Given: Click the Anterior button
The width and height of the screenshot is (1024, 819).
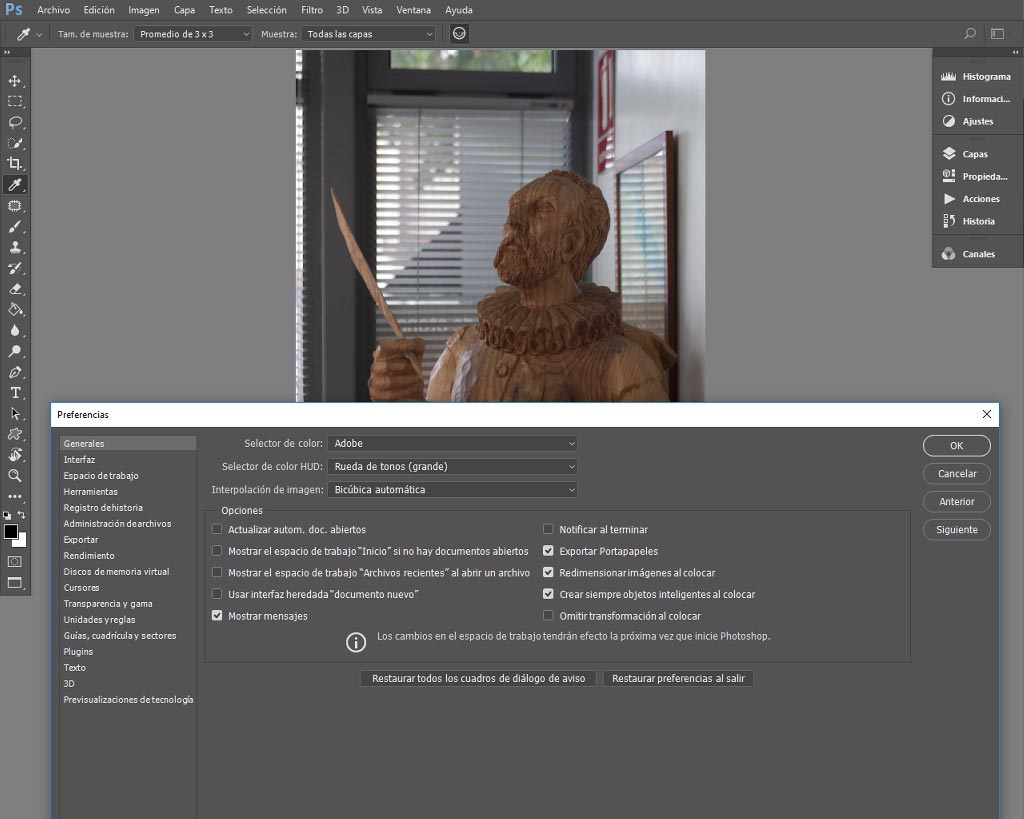Looking at the screenshot, I should [x=957, y=502].
